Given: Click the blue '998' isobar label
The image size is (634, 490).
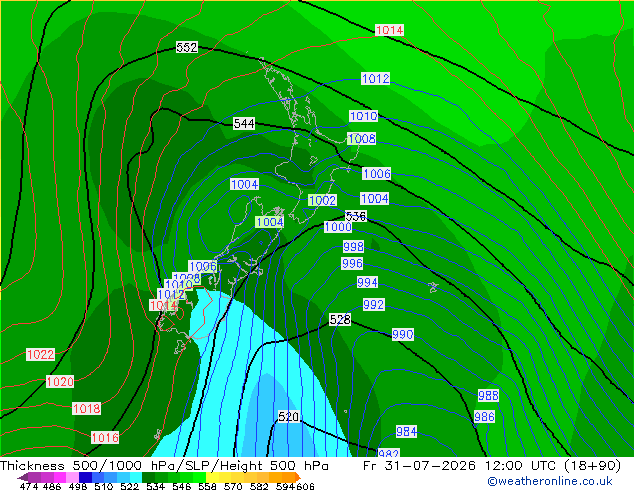Looking at the screenshot, I should [353, 246].
